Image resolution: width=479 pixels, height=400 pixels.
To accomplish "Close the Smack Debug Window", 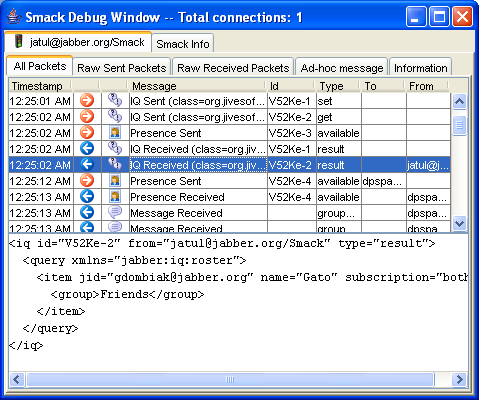I will coord(462,17).
